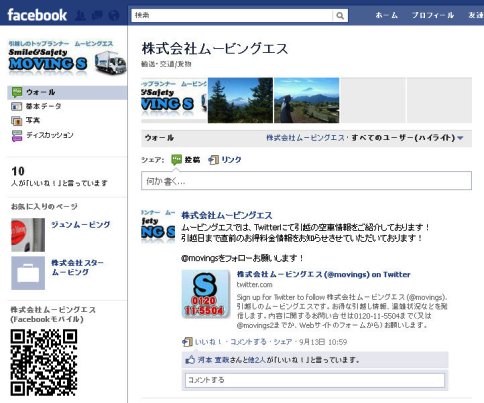Open friend requests icon in header

(x=80, y=15)
